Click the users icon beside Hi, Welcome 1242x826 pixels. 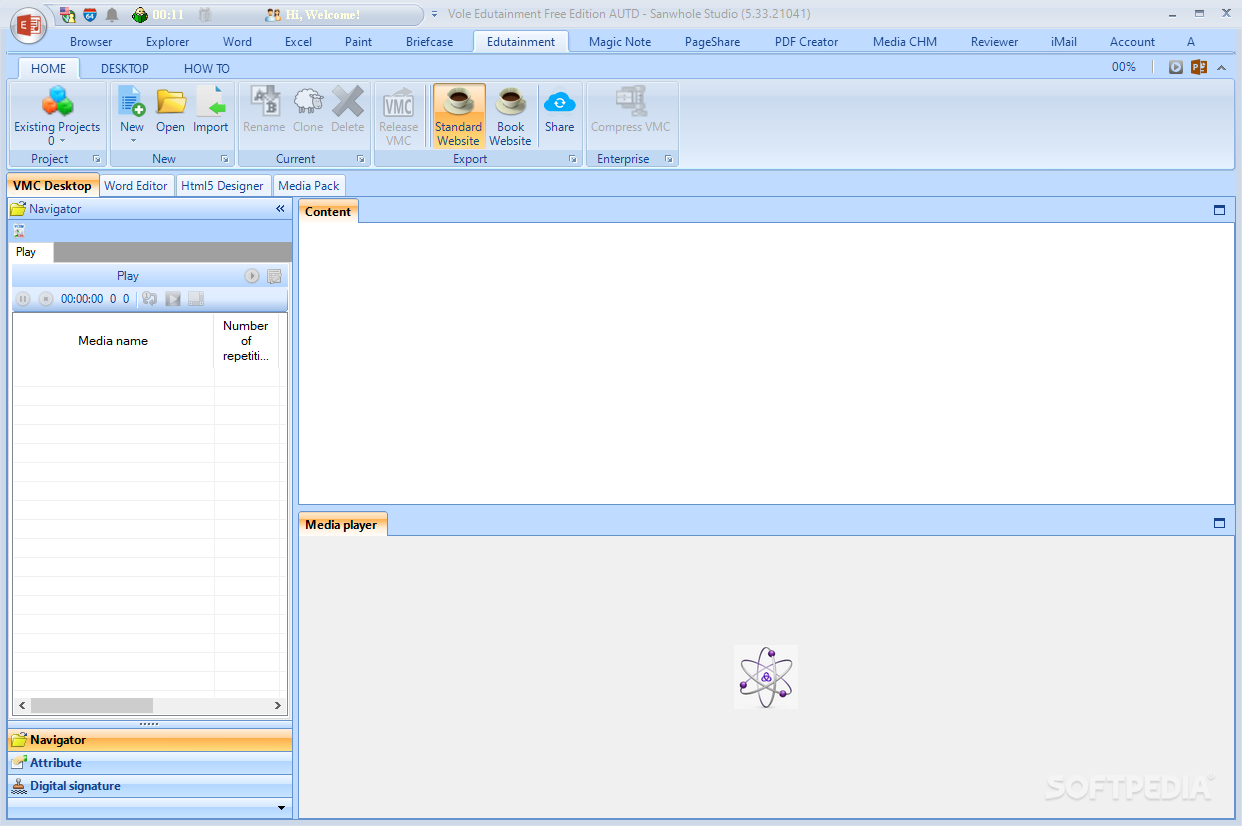pos(272,15)
